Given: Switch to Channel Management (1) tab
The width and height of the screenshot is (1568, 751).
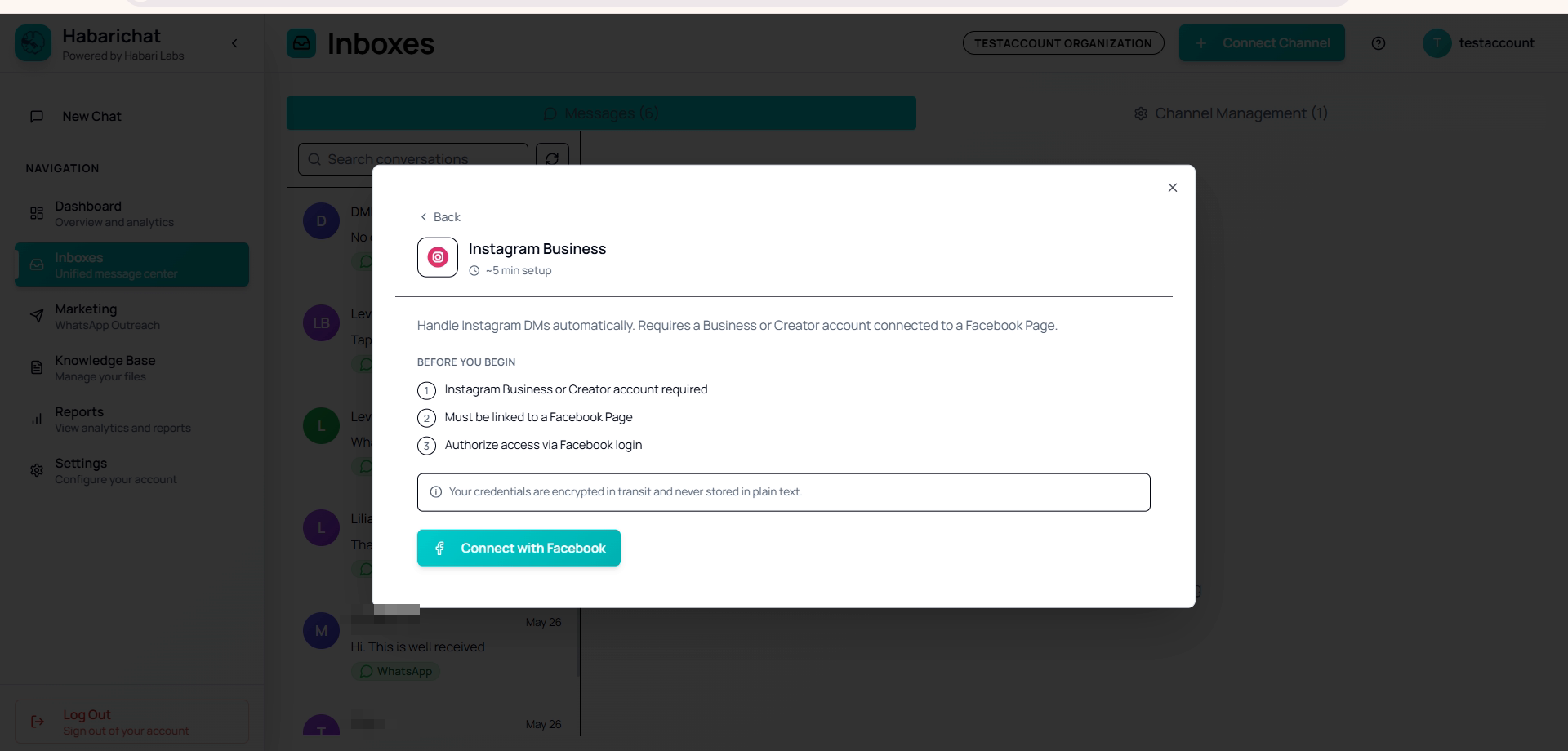Looking at the screenshot, I should click(x=1231, y=113).
